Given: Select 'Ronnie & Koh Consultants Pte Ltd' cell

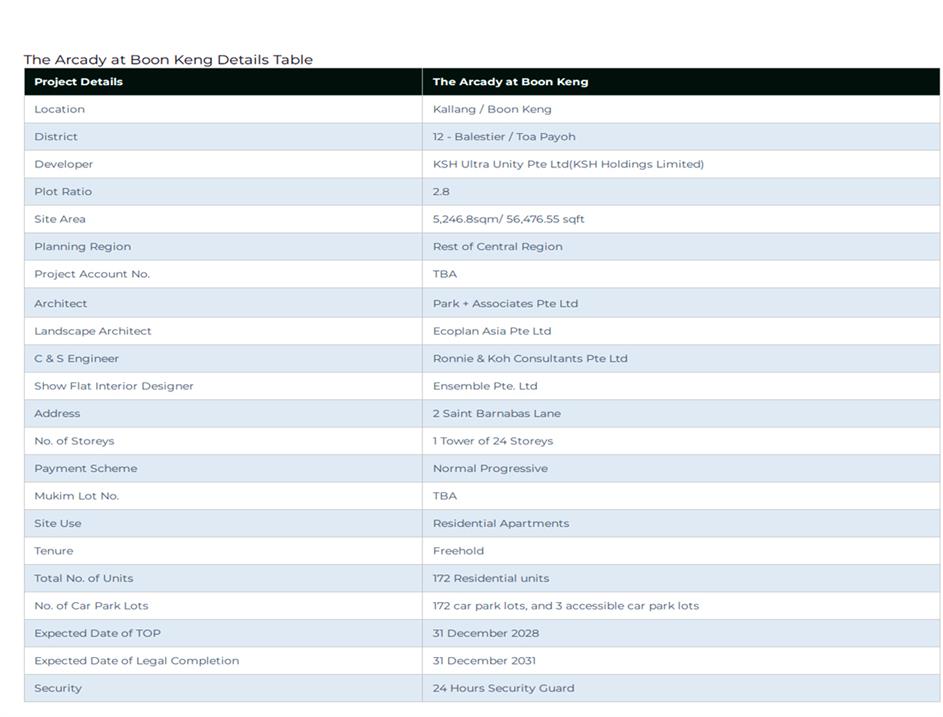Looking at the screenshot, I should [530, 359].
